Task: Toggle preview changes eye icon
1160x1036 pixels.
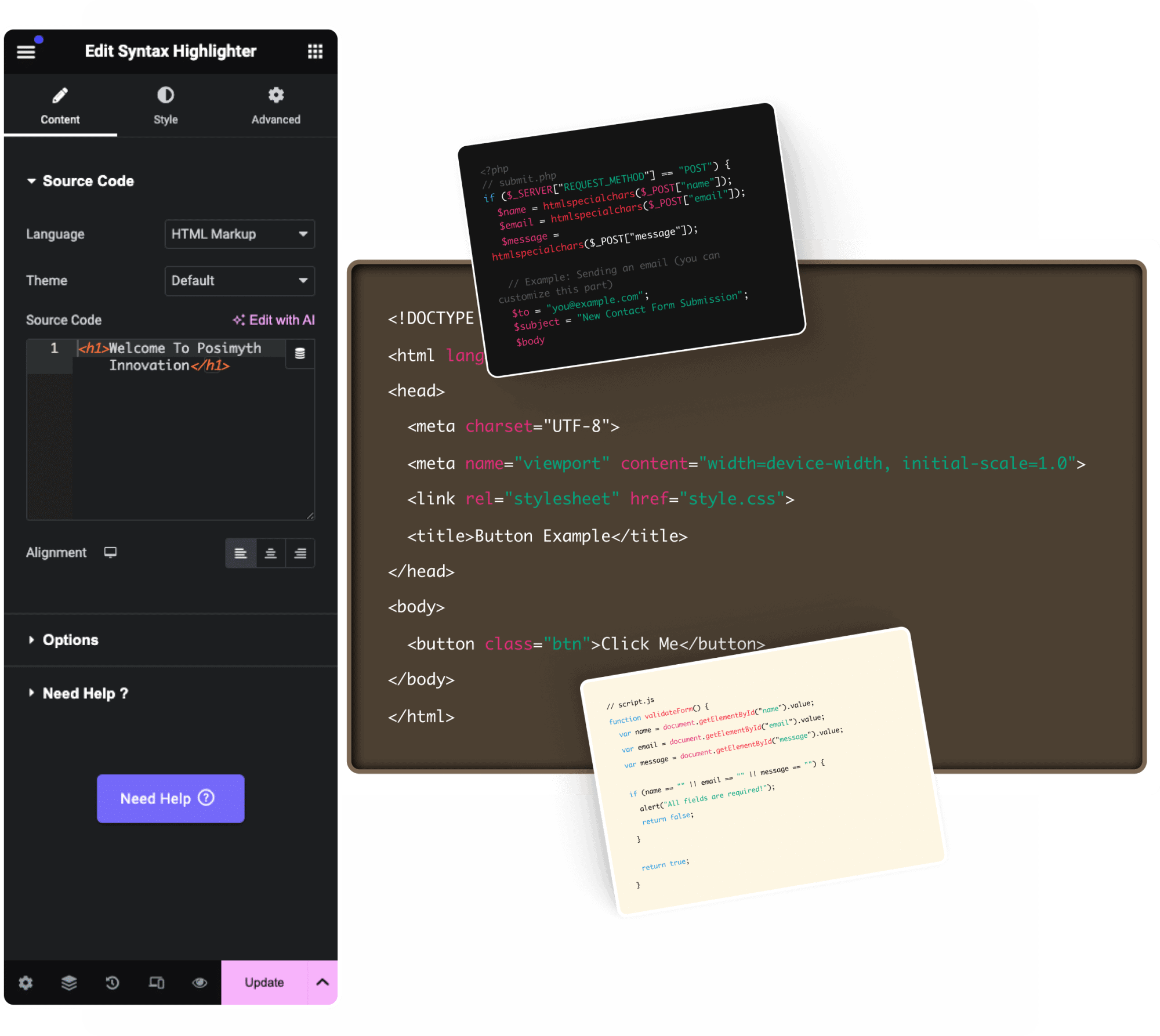Action: [x=200, y=982]
